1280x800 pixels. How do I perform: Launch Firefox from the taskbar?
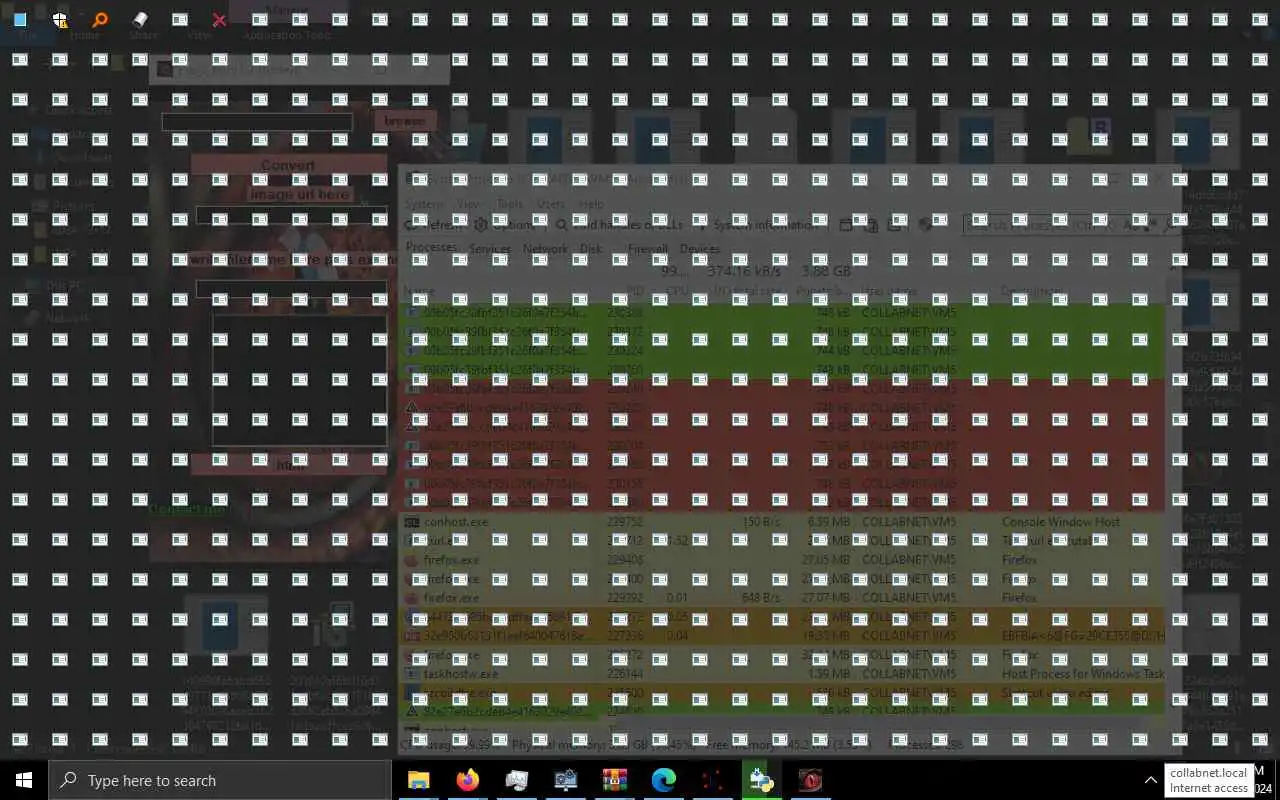(x=467, y=780)
